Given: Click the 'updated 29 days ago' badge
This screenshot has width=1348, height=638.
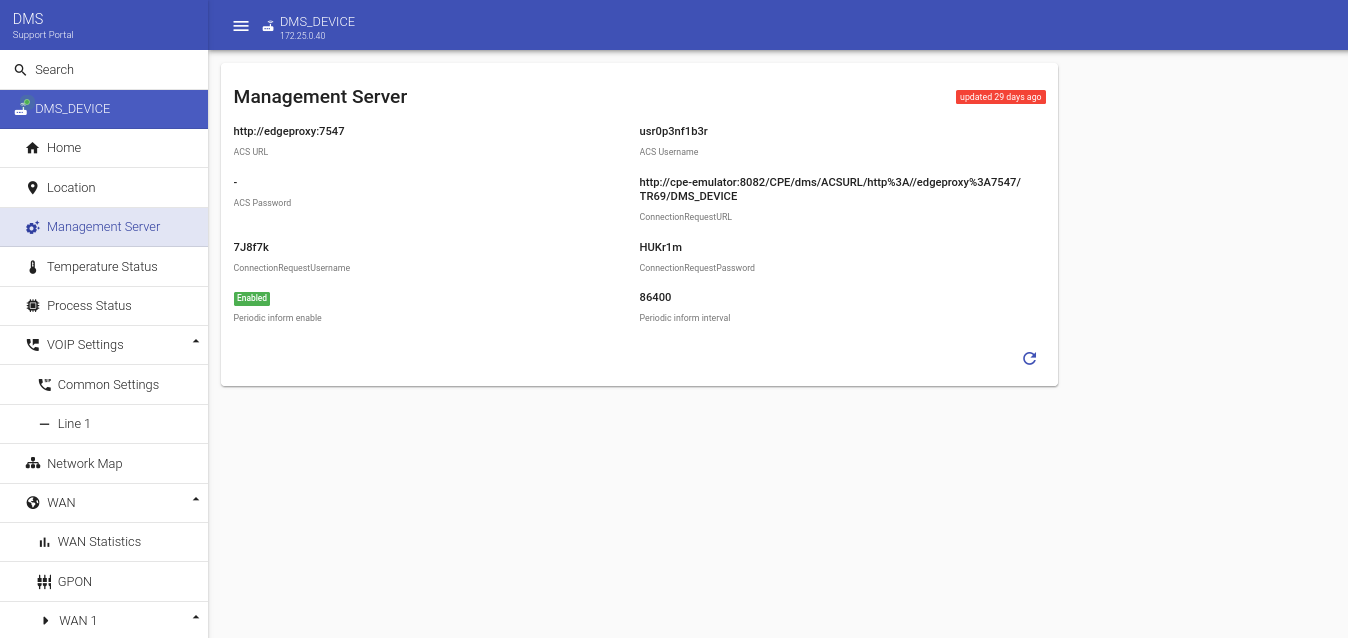Looking at the screenshot, I should [1000, 97].
